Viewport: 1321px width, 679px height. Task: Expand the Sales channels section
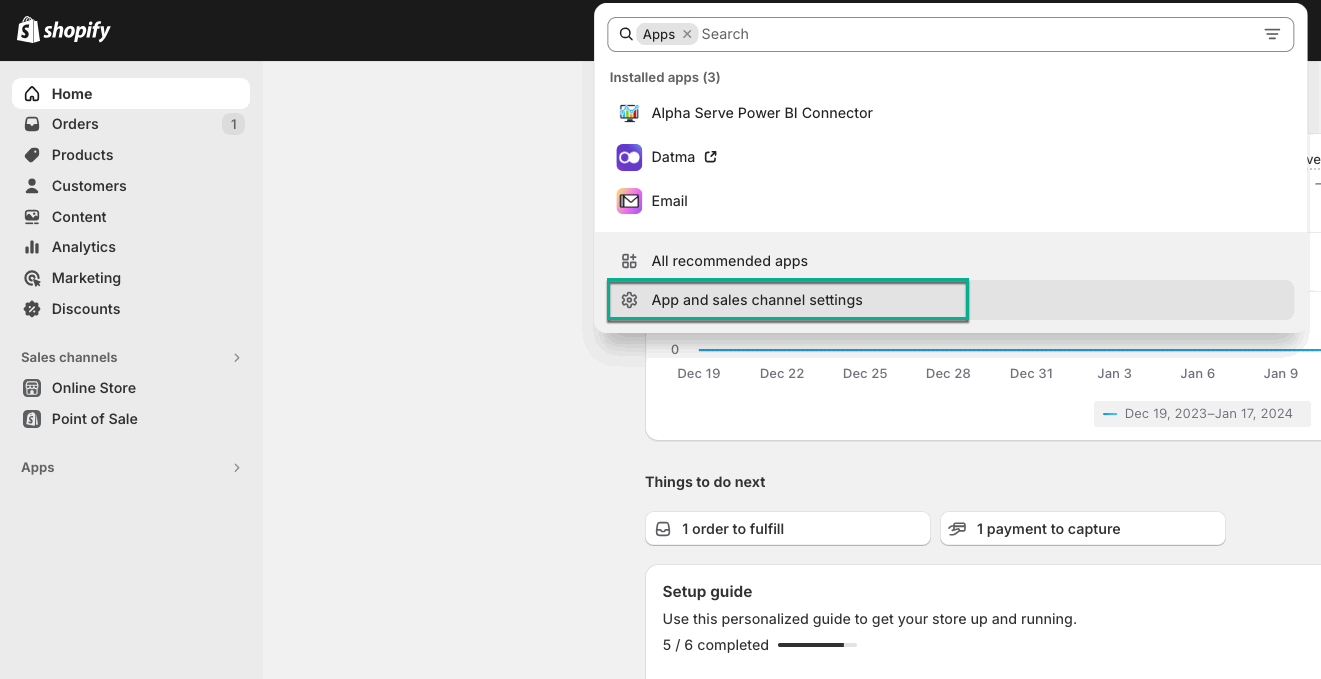click(237, 357)
